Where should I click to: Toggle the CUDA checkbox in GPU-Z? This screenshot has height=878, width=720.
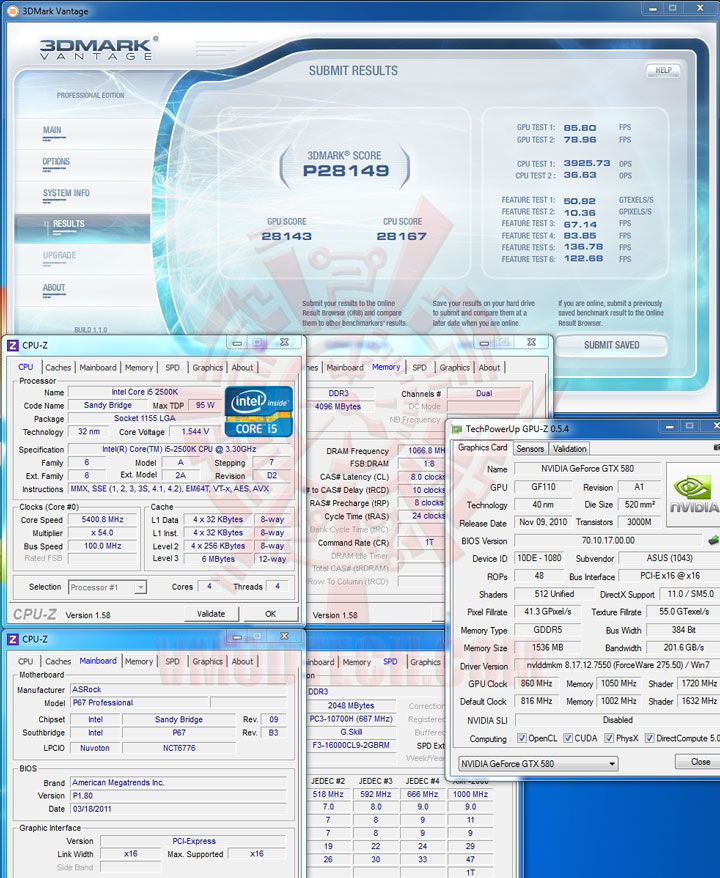coord(568,738)
